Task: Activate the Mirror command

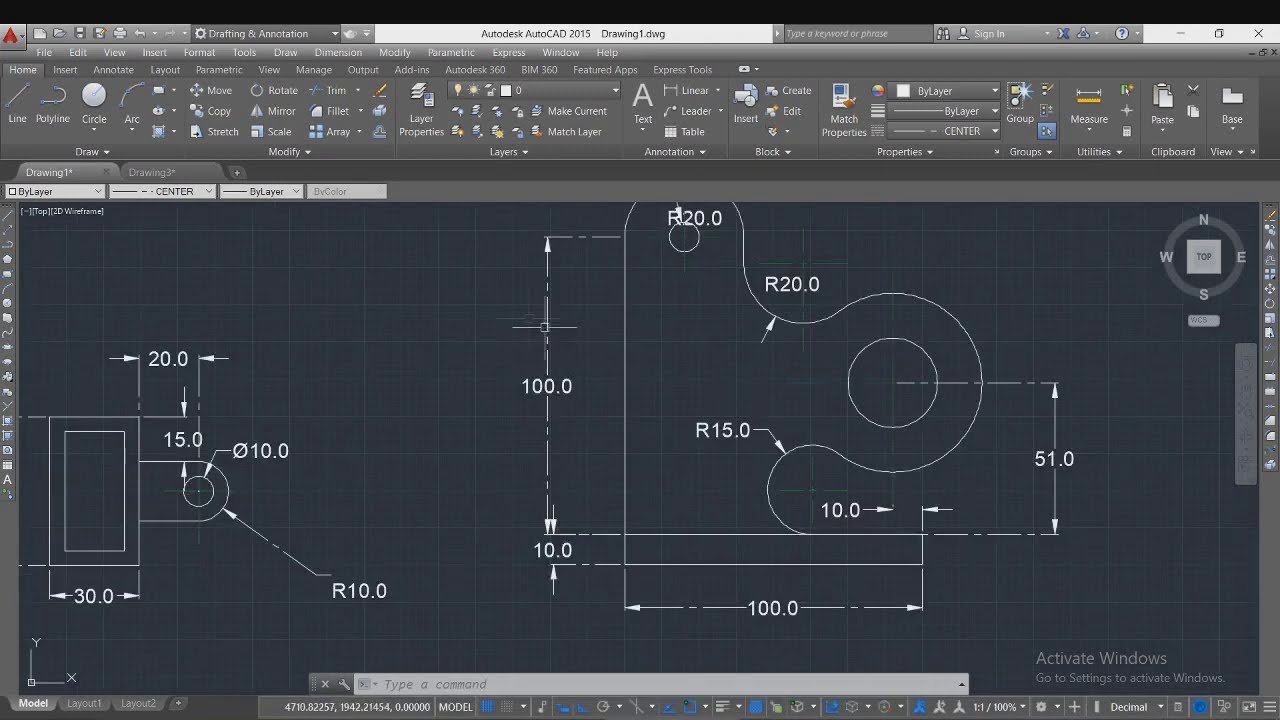Action: pos(273,111)
